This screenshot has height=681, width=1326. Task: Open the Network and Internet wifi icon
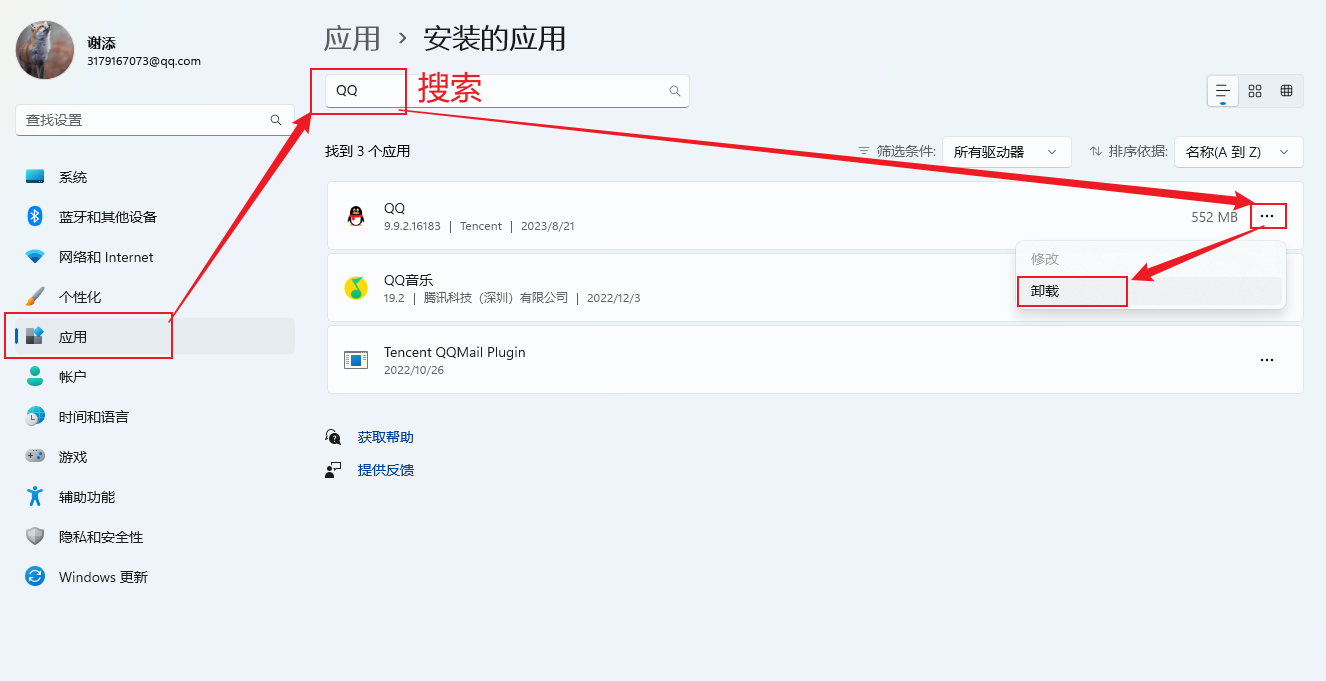point(35,257)
